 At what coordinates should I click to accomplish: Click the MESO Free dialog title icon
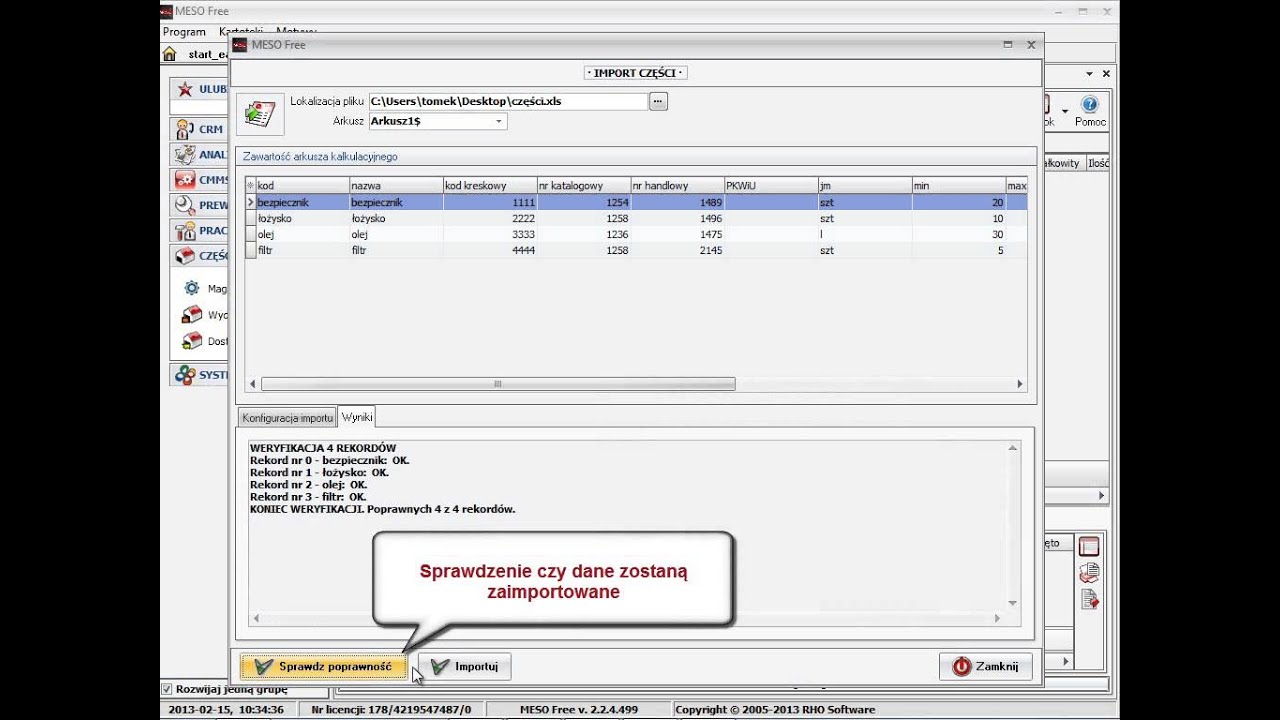pos(240,45)
